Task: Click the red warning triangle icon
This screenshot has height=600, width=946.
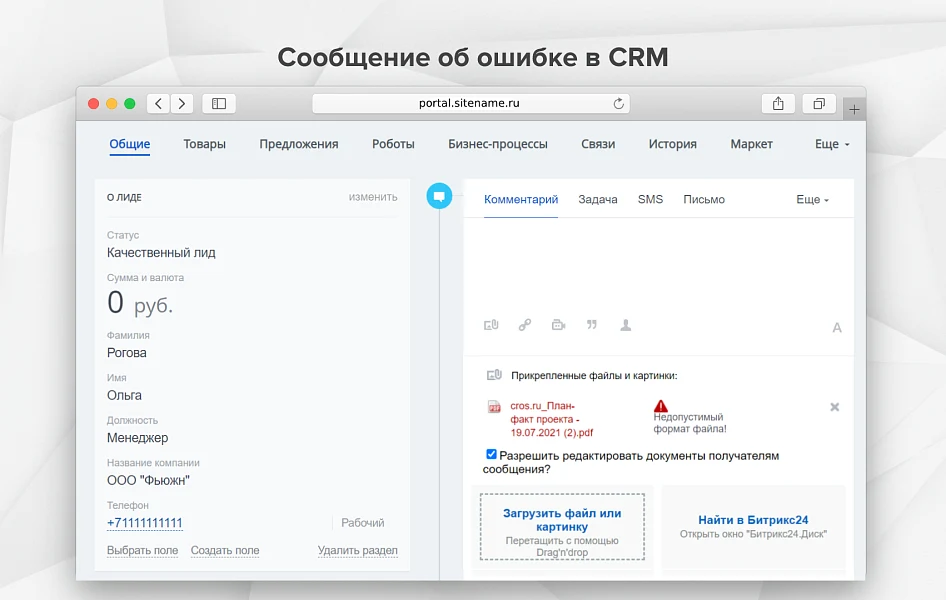Action: 661,405
